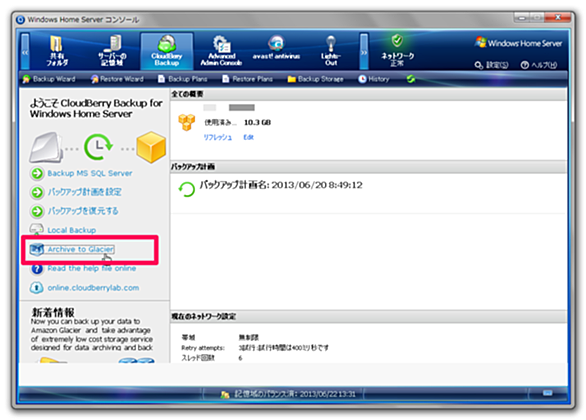Click the info icon beside online.cloudberrylab.com

pos(37,288)
